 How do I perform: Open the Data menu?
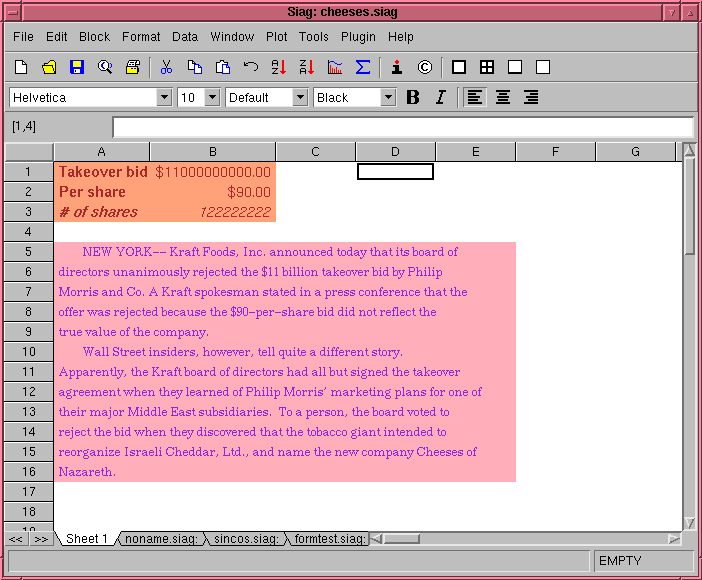(185, 37)
